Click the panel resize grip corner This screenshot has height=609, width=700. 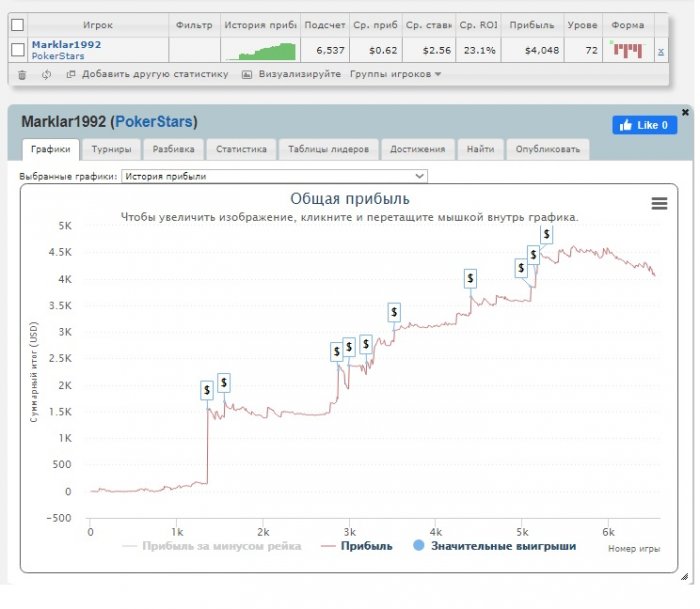684,576
